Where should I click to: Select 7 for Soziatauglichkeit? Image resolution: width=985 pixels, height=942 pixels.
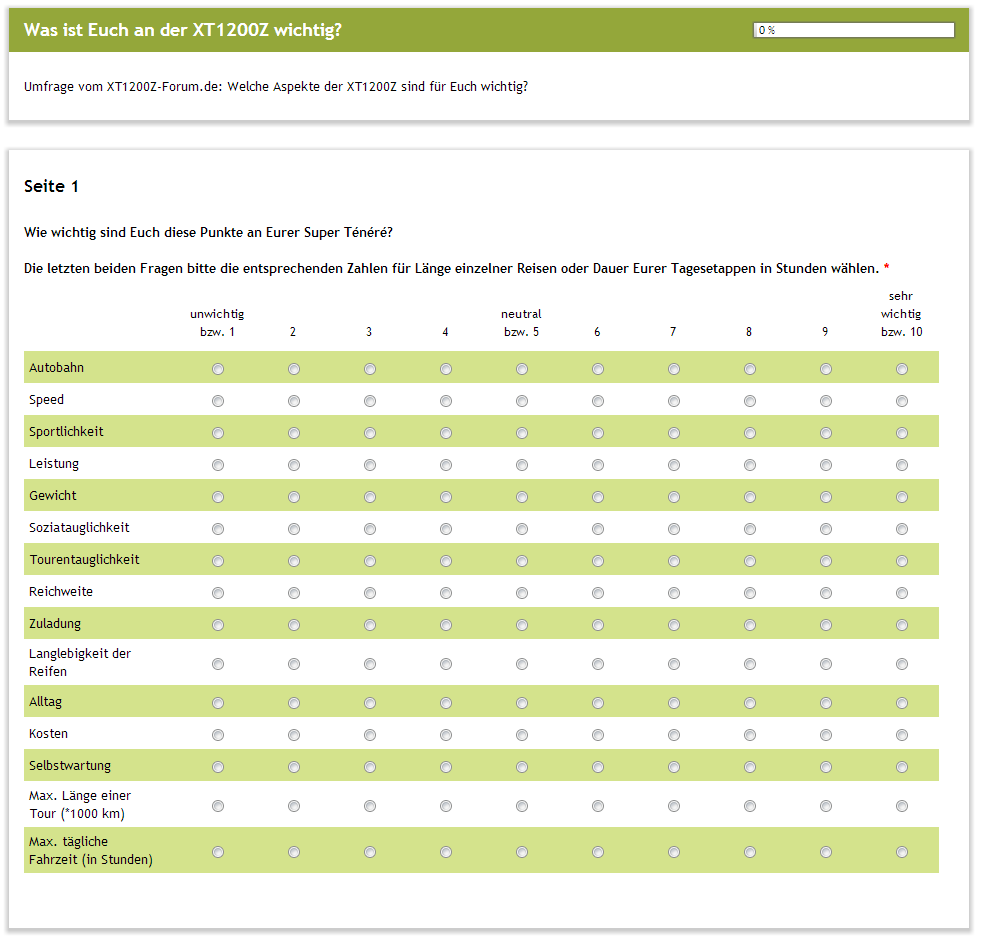tap(674, 529)
